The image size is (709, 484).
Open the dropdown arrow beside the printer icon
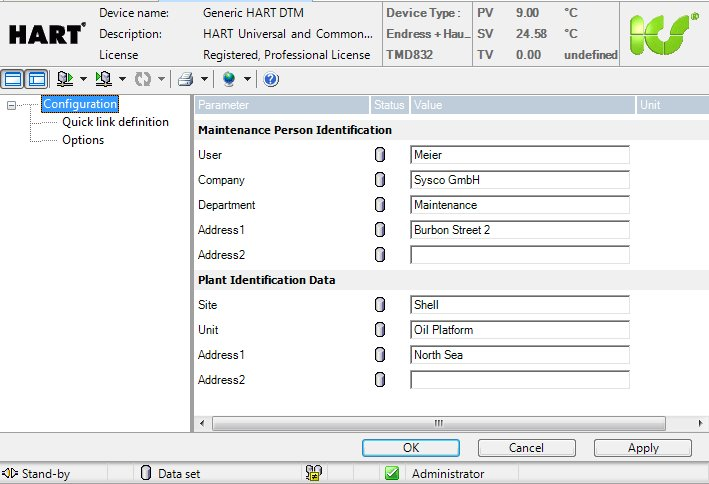(x=204, y=79)
